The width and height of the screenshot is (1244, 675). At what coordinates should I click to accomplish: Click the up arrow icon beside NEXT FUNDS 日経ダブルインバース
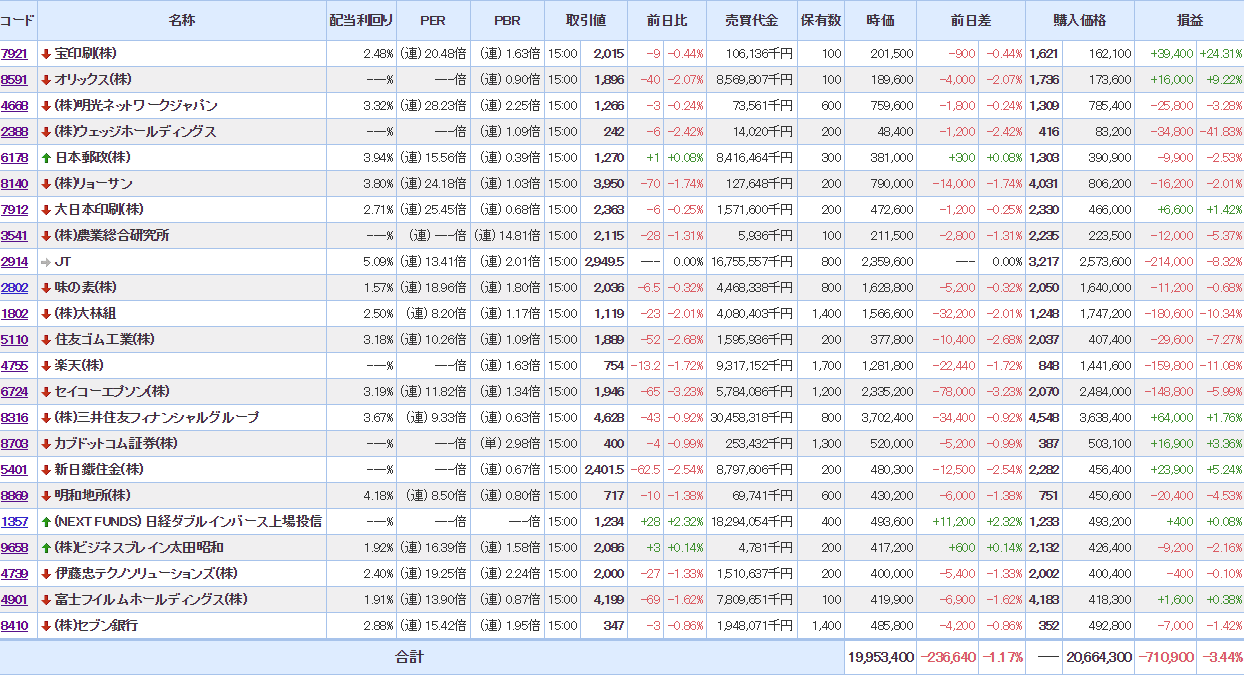point(46,522)
